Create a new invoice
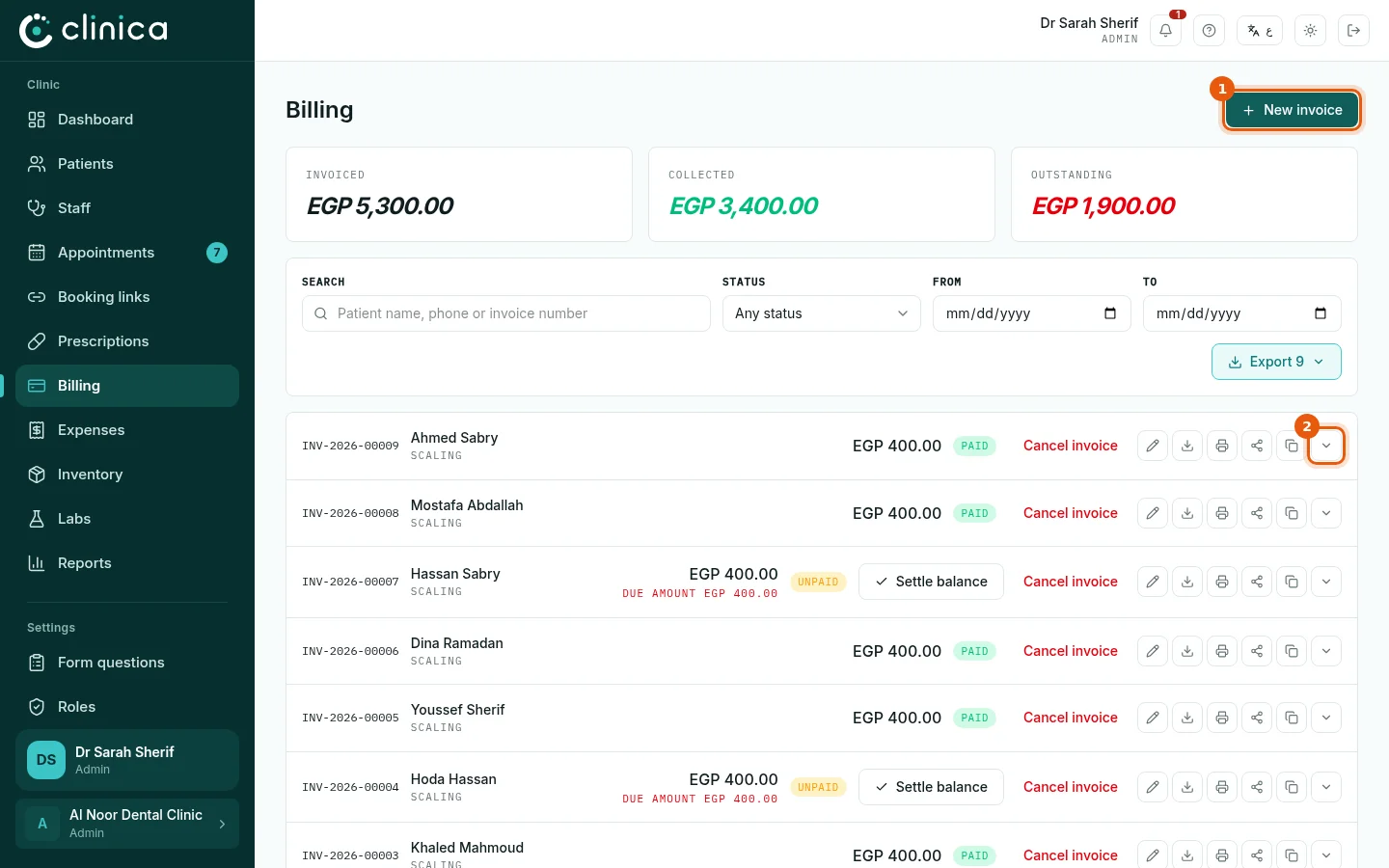Image resolution: width=1389 pixels, height=868 pixels. pos(1292,110)
